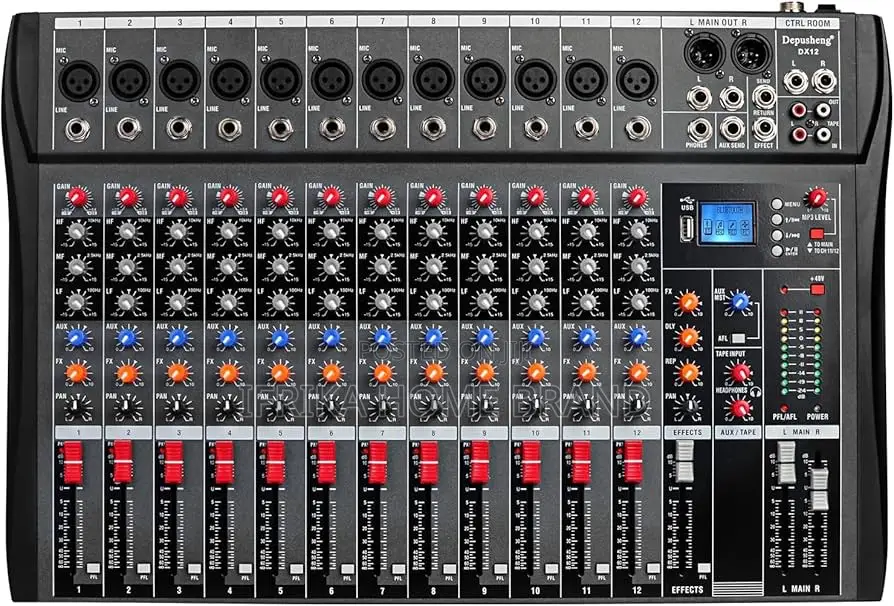Click the Depusheng DX12 brand label
894x606 pixels.
point(807,44)
